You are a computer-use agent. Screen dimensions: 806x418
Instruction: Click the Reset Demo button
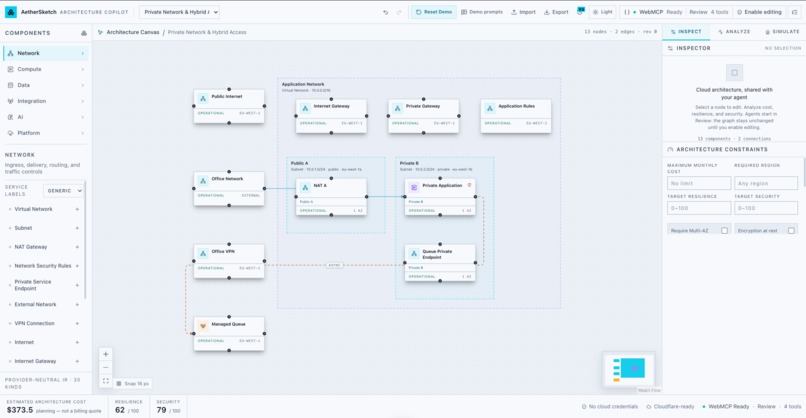coord(434,12)
